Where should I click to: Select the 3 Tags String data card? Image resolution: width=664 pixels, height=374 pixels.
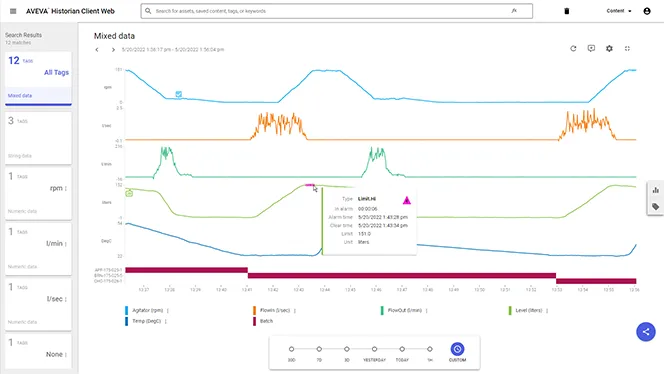[38, 138]
